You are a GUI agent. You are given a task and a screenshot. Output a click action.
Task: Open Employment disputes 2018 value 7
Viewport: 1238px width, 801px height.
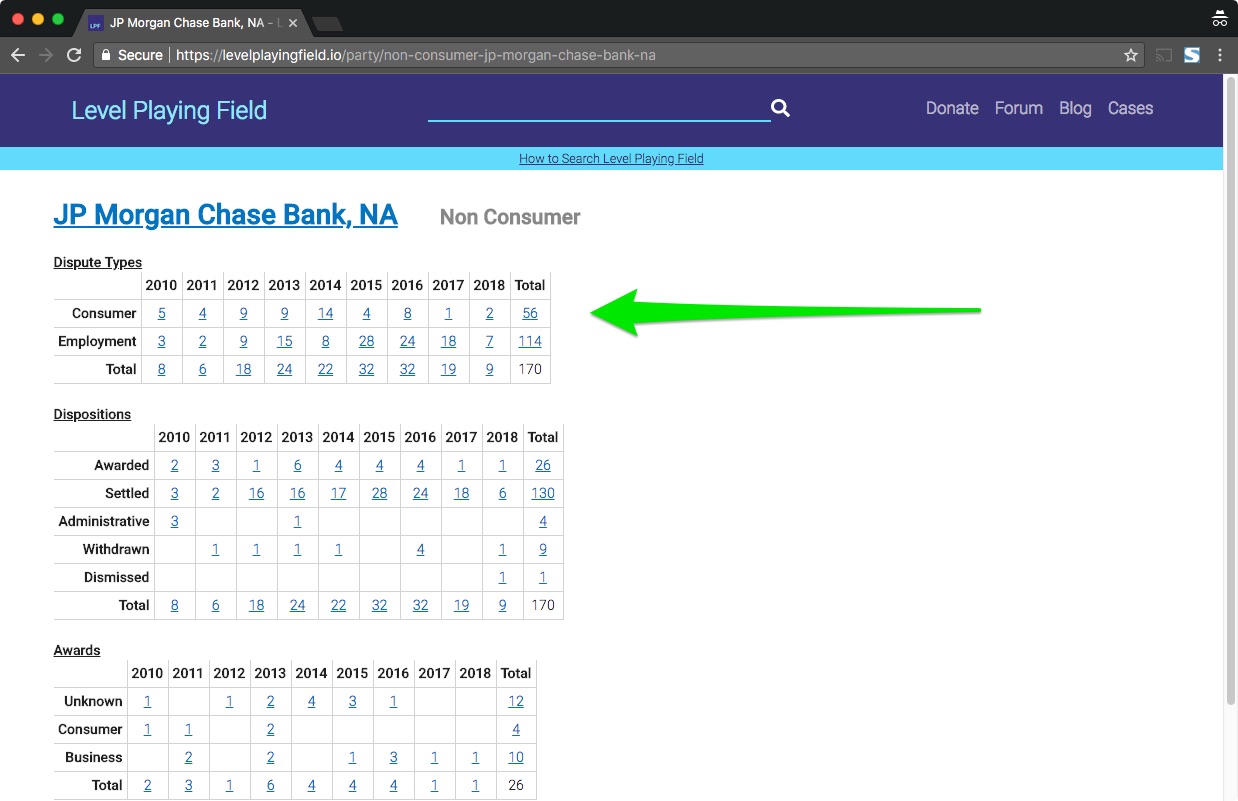click(489, 341)
